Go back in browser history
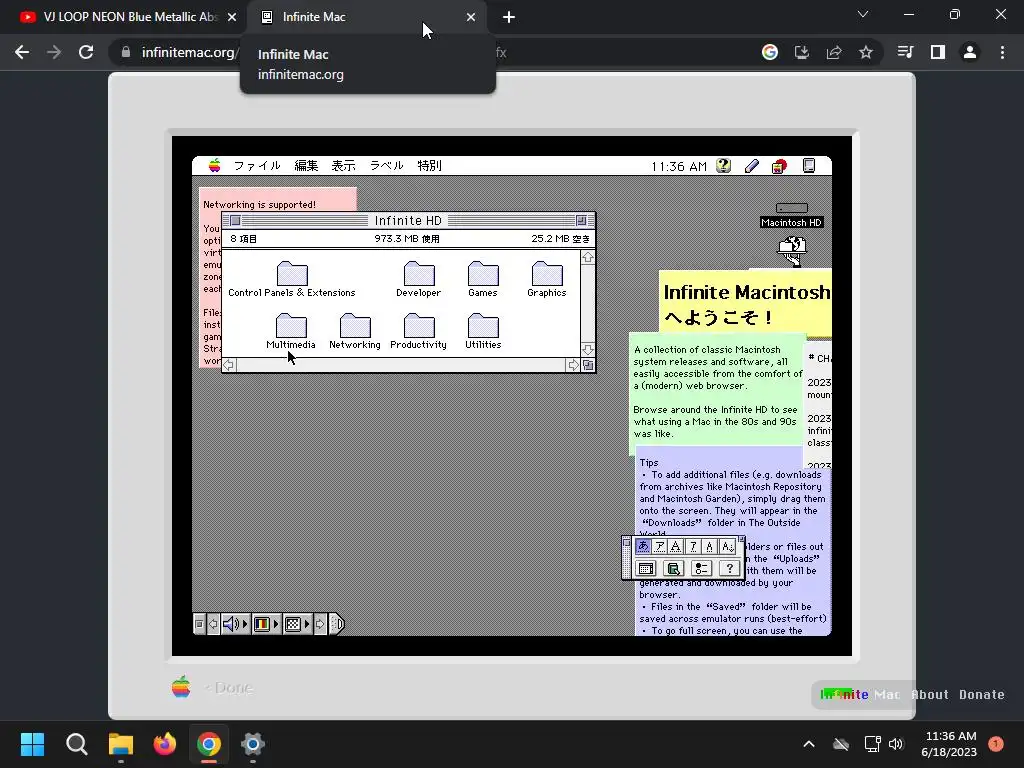Image resolution: width=1024 pixels, height=768 pixels. 22,52
